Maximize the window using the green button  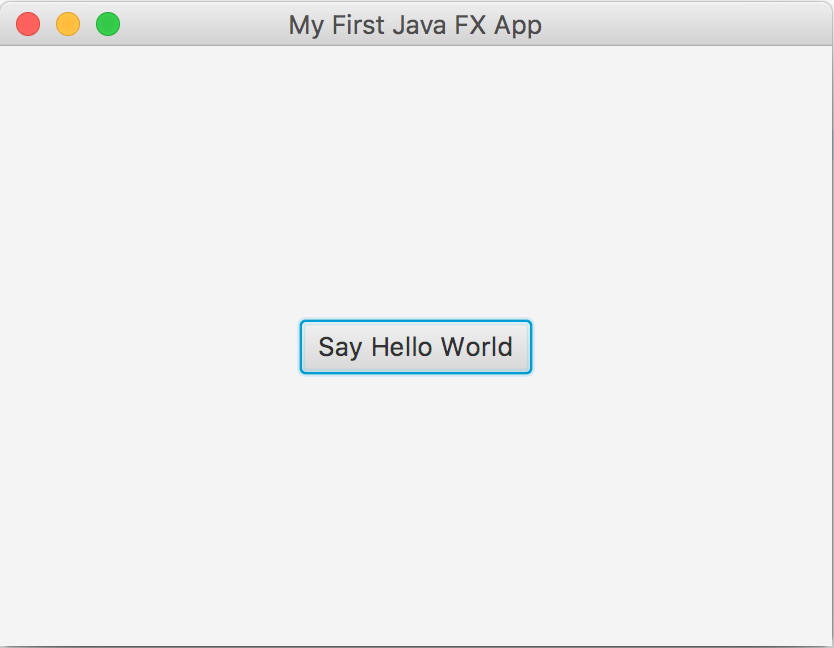(108, 24)
